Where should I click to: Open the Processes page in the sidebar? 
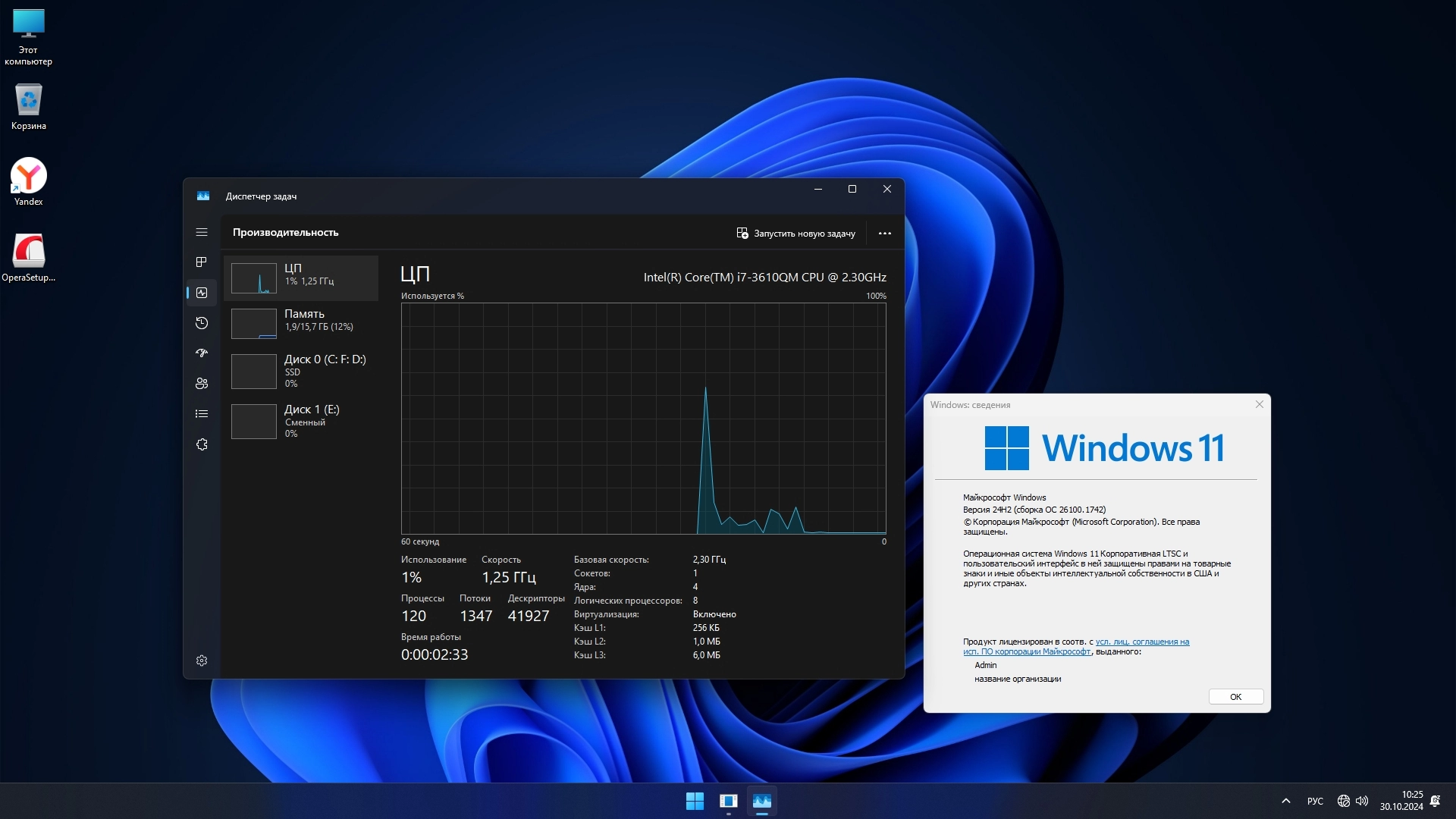202,262
